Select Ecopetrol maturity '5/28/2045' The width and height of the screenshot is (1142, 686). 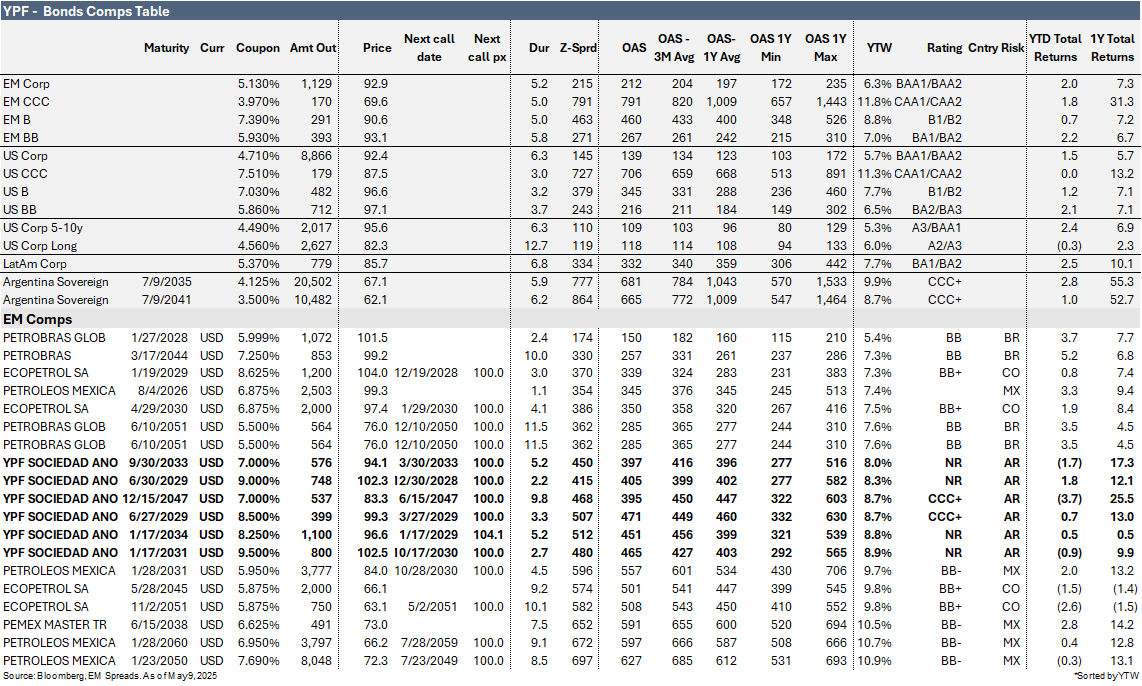pyautogui.click(x=159, y=588)
